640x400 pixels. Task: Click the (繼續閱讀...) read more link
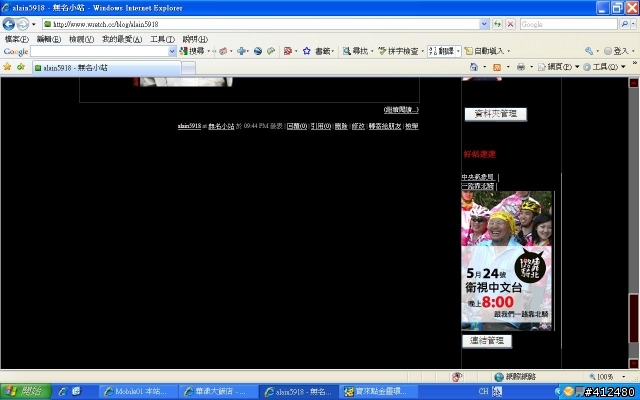(401, 109)
